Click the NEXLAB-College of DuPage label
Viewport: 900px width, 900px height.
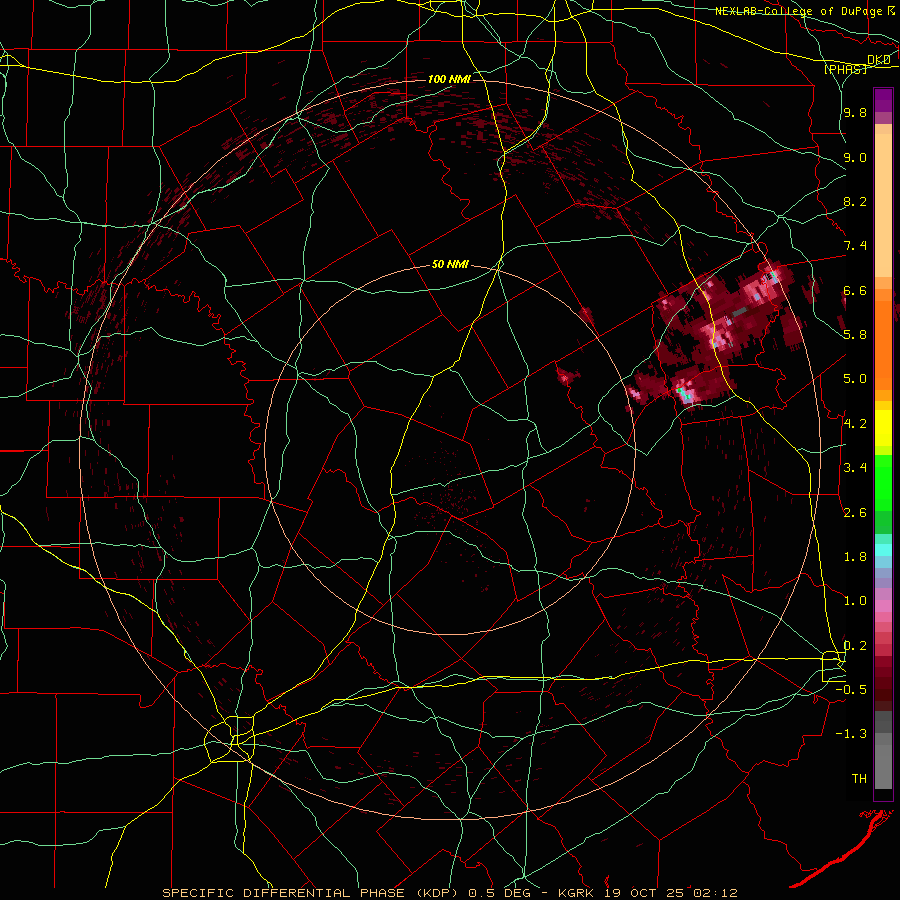[x=804, y=11]
